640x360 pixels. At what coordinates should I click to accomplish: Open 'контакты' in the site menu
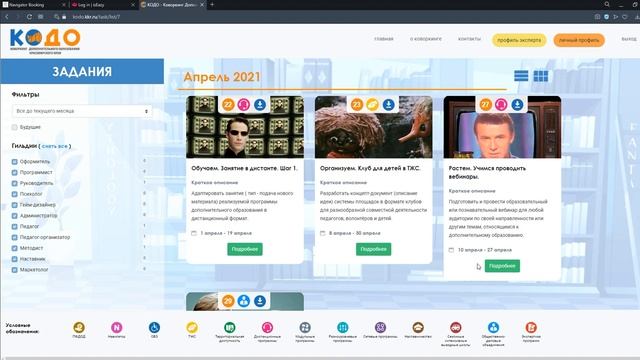[469, 39]
